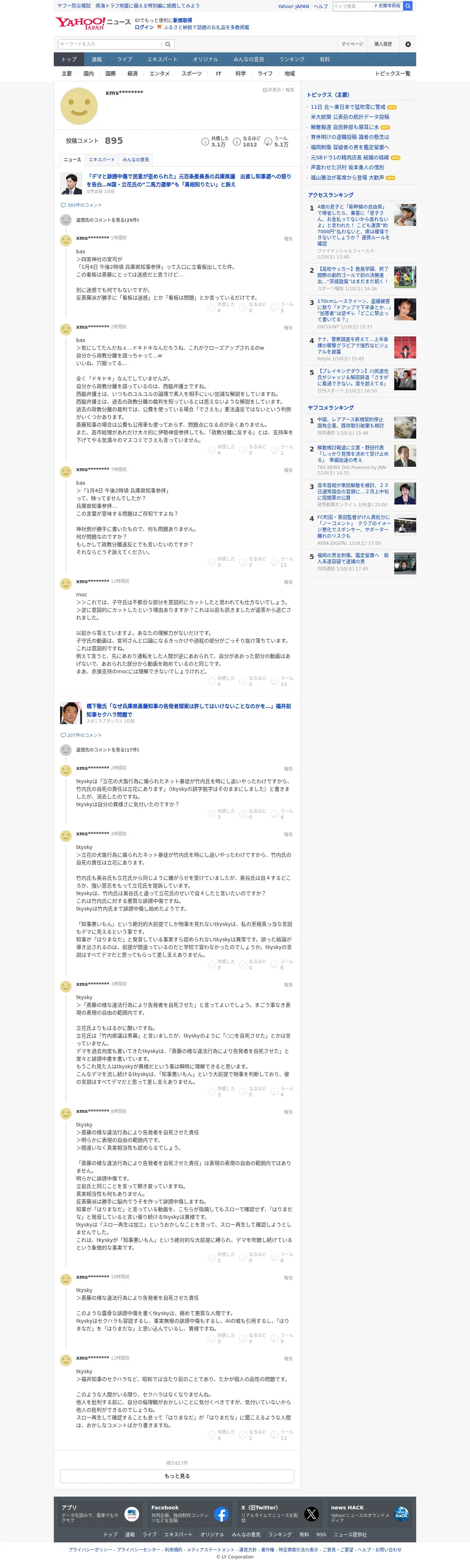This screenshot has width=470, height=1568.
Task: Click smiley avatar of the 10時間前 comment
Action: coord(66,1280)
